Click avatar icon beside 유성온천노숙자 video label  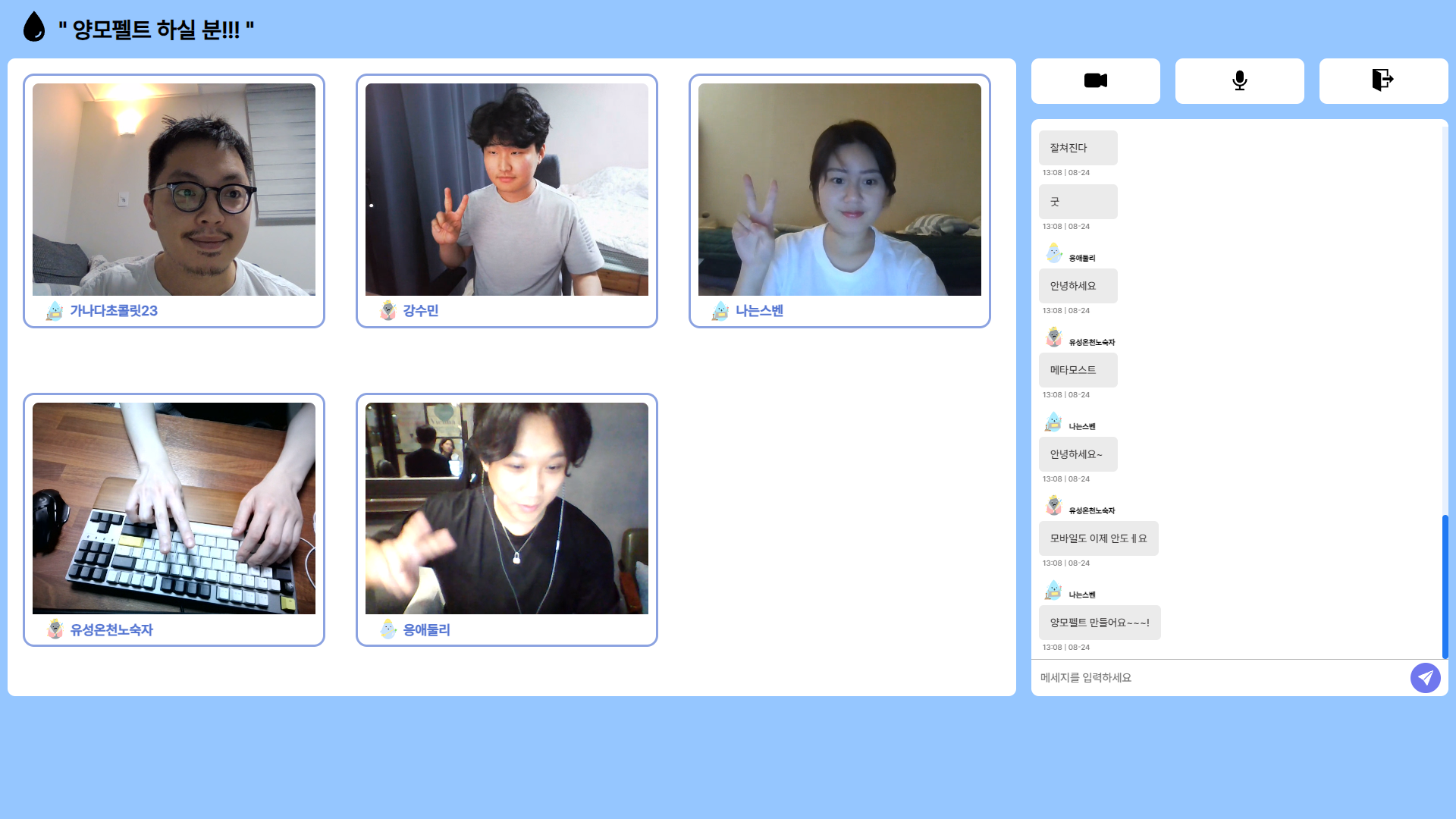click(x=55, y=629)
